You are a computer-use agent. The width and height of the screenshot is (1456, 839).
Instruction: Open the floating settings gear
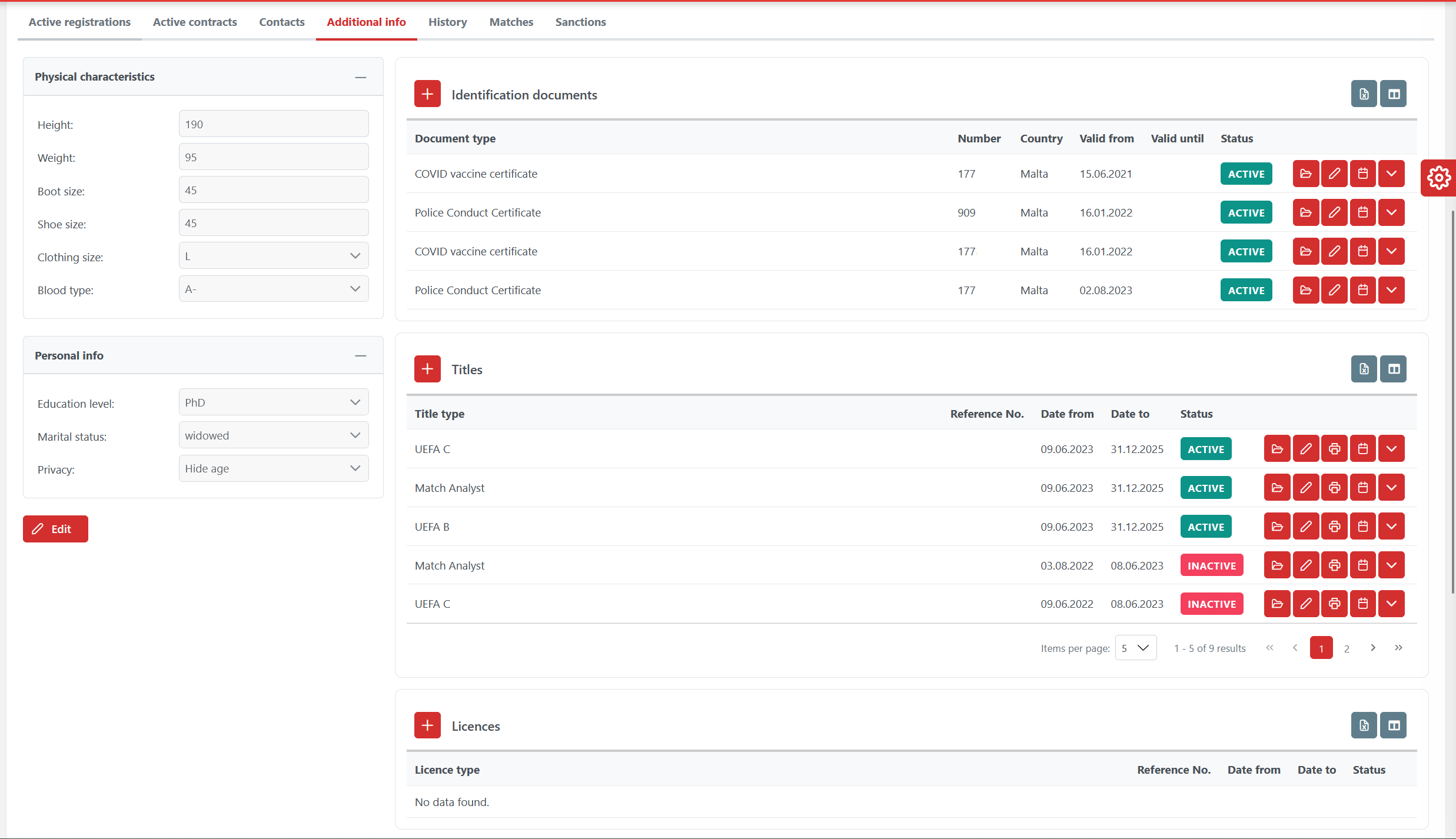tap(1438, 177)
